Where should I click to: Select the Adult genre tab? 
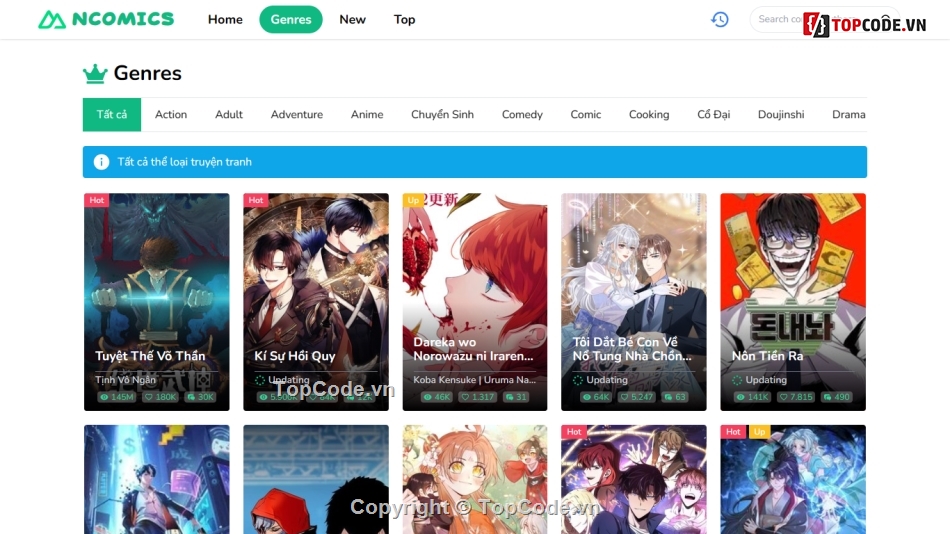pyautogui.click(x=229, y=115)
